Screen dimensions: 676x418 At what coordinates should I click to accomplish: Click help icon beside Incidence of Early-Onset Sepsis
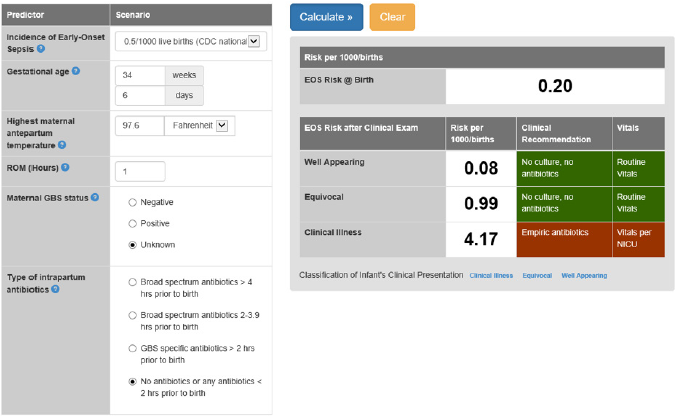[x=42, y=48]
